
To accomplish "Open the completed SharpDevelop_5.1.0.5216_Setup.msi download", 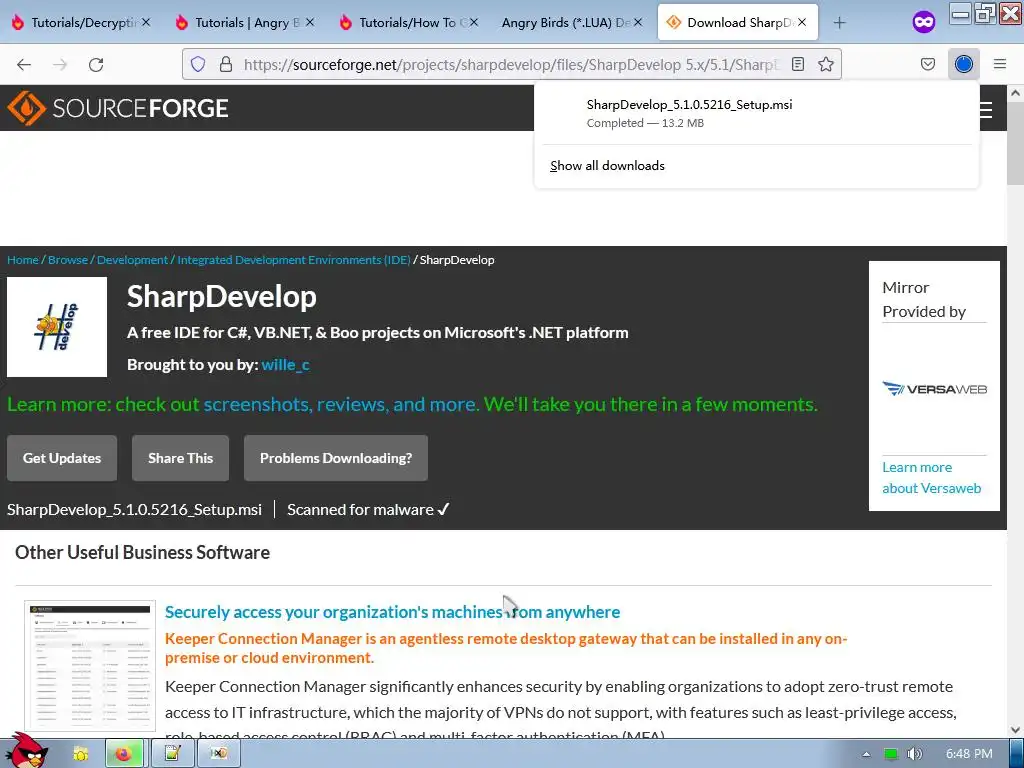I will coord(756,113).
